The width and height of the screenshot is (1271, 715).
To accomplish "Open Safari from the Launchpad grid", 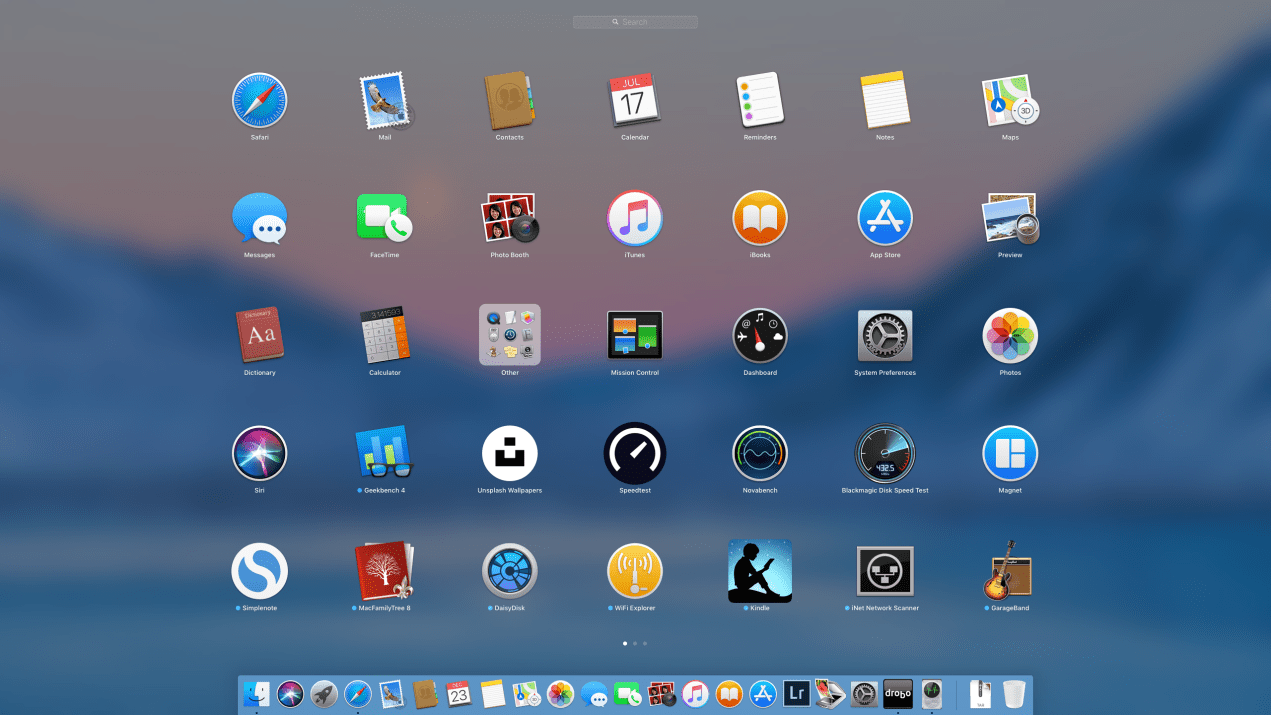I will pos(259,104).
